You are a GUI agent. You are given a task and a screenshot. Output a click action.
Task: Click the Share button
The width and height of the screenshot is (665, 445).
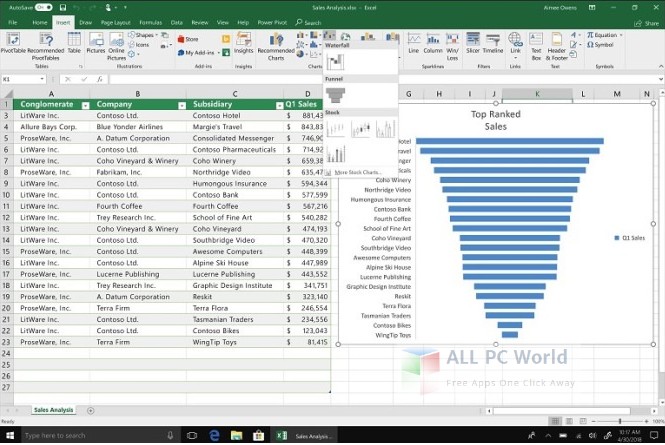coord(647,23)
